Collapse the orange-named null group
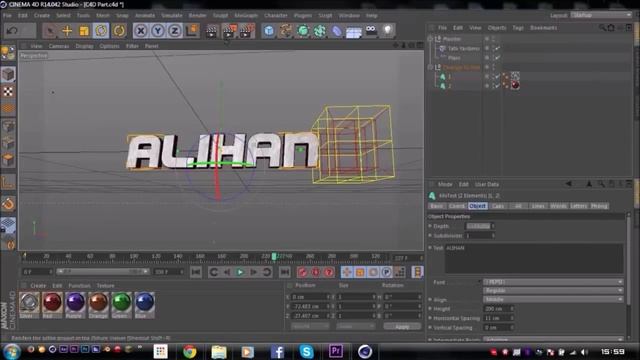This screenshot has width=640, height=360. [430, 67]
